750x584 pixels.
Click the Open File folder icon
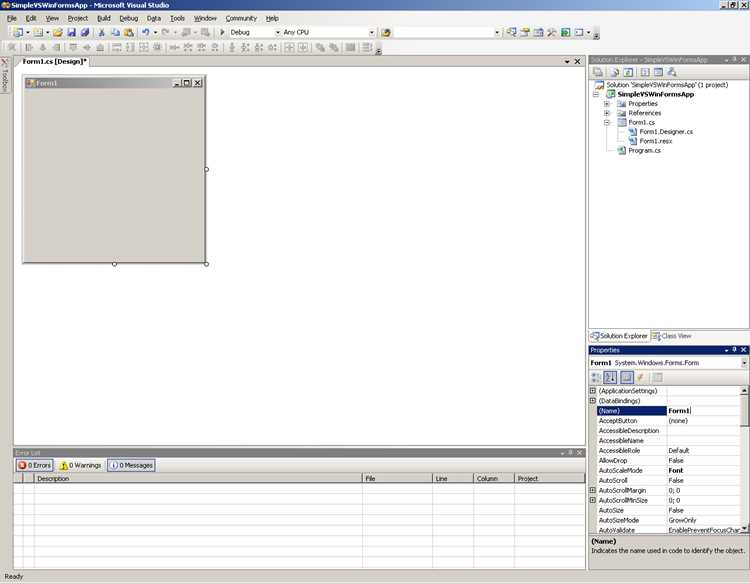[x=57, y=33]
